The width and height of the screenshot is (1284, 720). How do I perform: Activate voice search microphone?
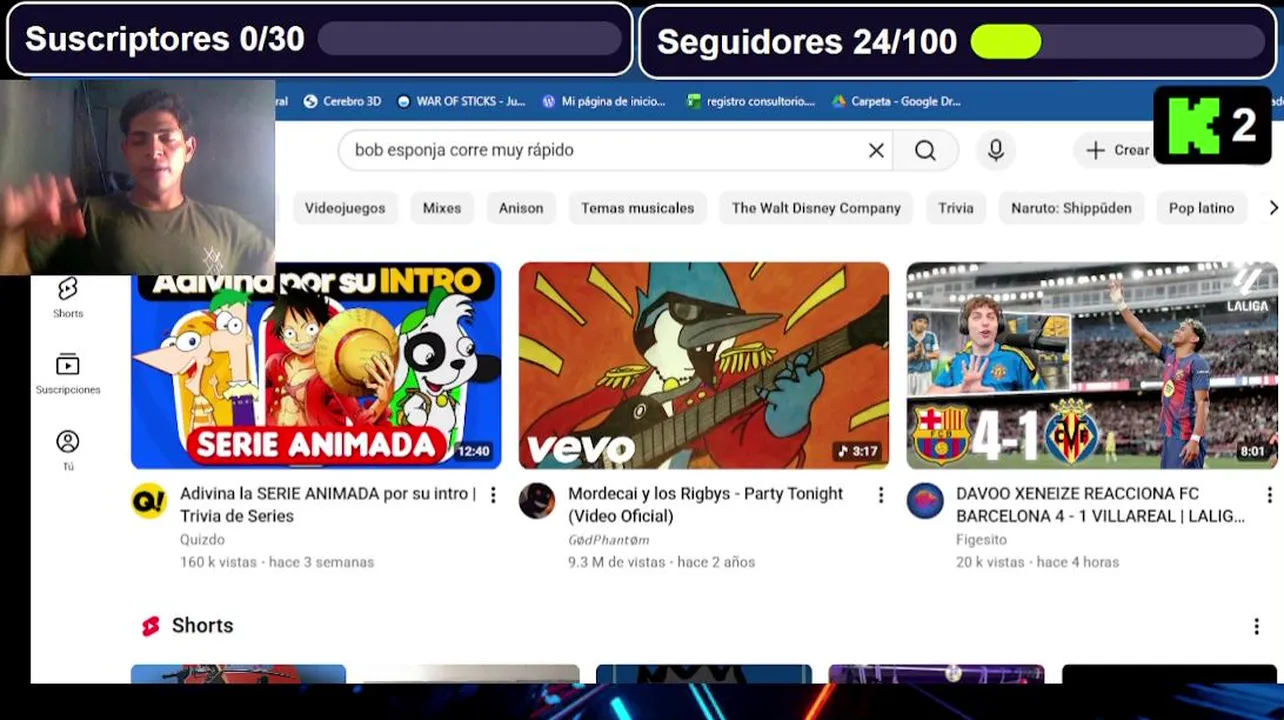click(996, 150)
